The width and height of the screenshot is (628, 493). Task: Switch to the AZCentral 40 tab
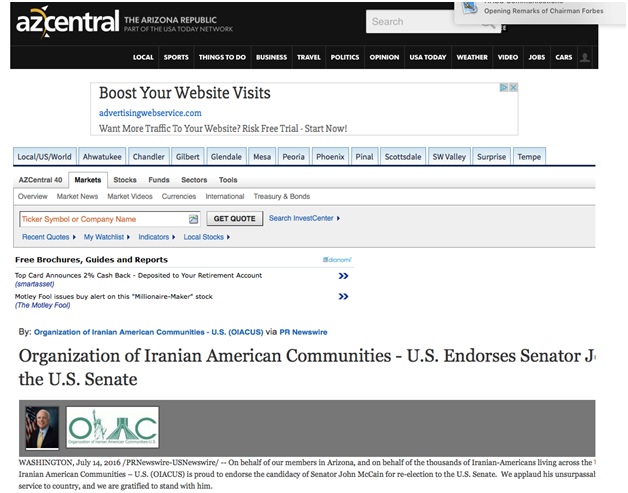(40, 180)
